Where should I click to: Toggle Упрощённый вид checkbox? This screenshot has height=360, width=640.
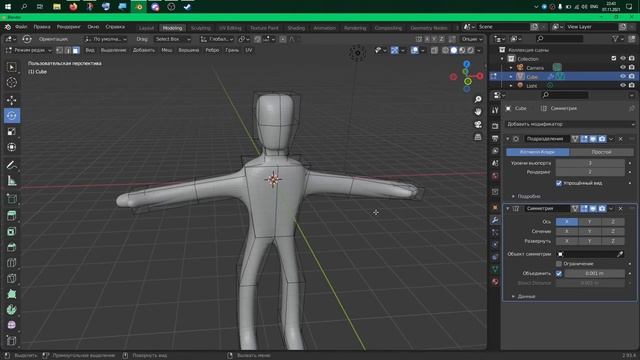[559, 183]
